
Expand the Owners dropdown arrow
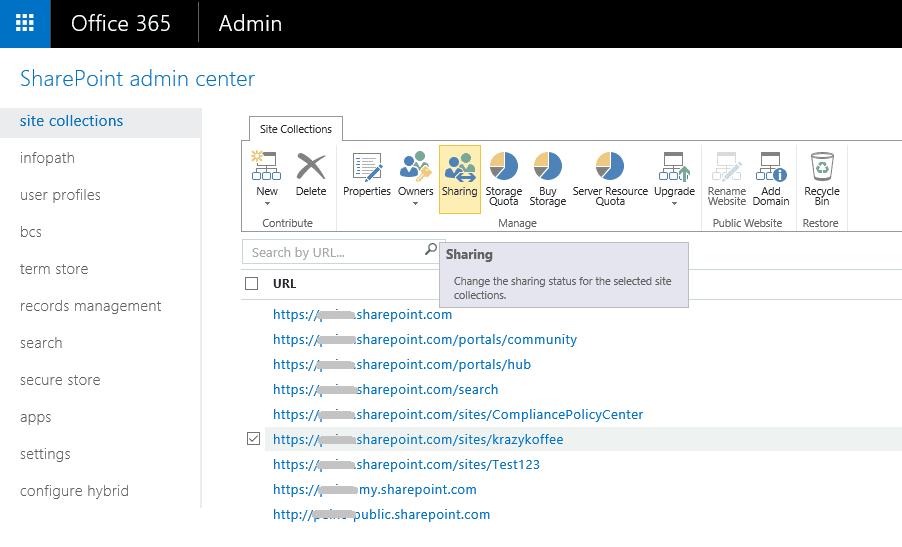click(415, 204)
